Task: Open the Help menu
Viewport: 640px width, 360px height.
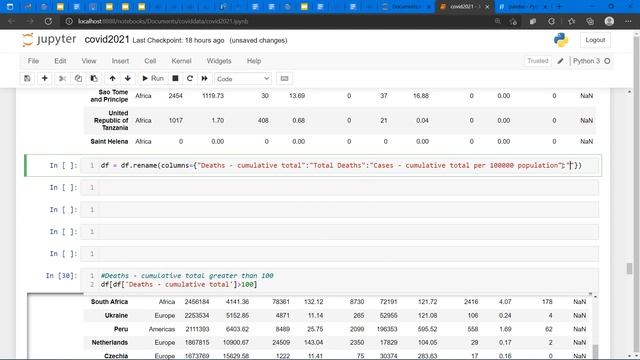Action: [x=253, y=61]
